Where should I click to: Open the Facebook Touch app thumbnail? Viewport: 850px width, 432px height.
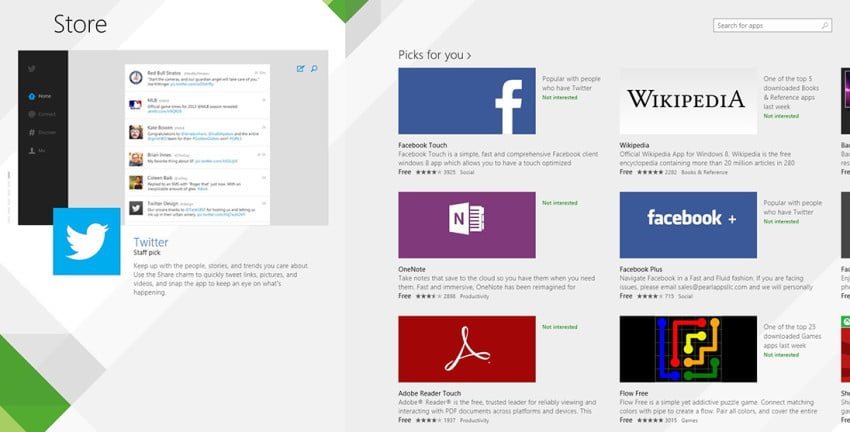pyautogui.click(x=467, y=101)
